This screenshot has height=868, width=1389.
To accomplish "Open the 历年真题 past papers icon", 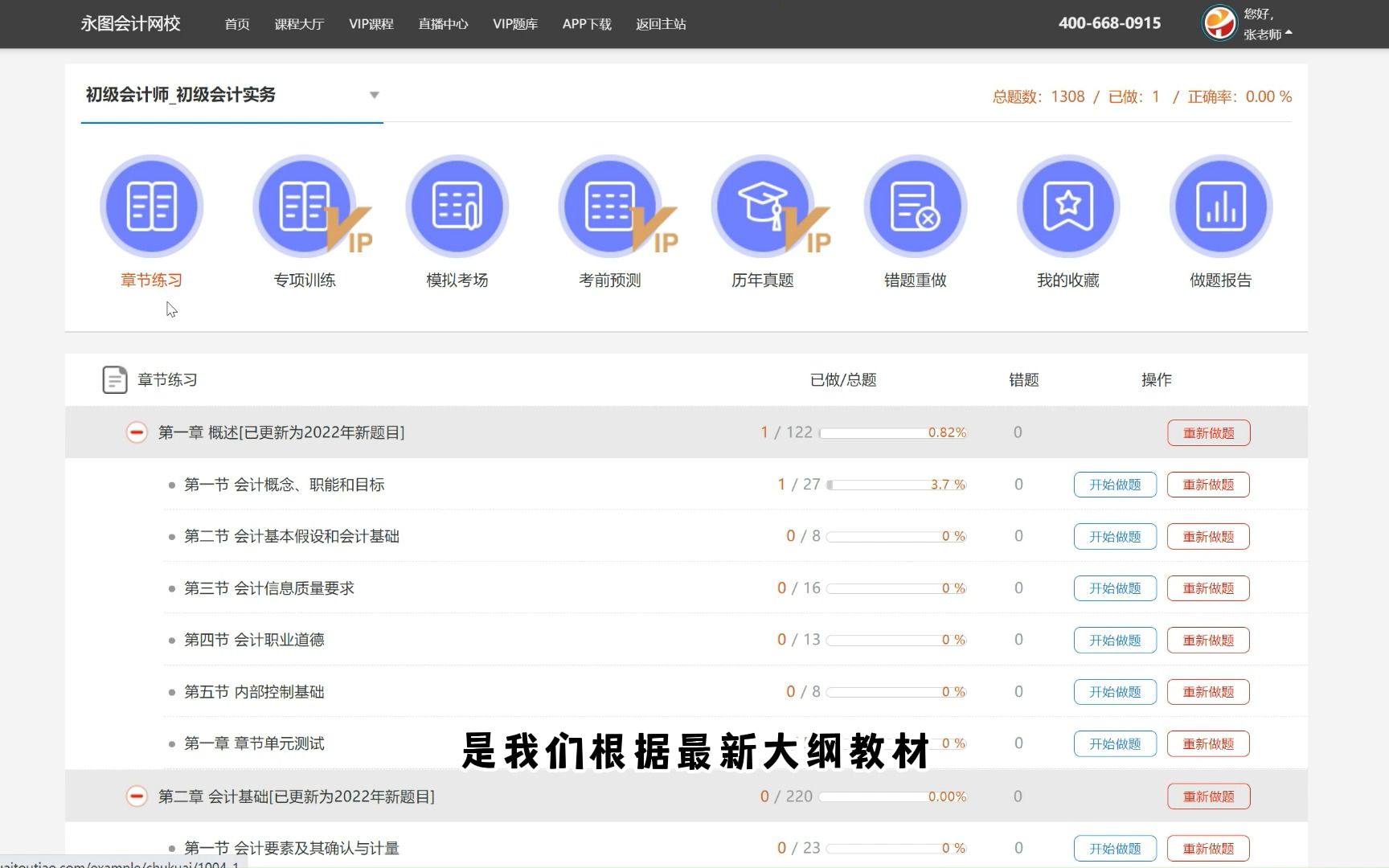I will 764,207.
